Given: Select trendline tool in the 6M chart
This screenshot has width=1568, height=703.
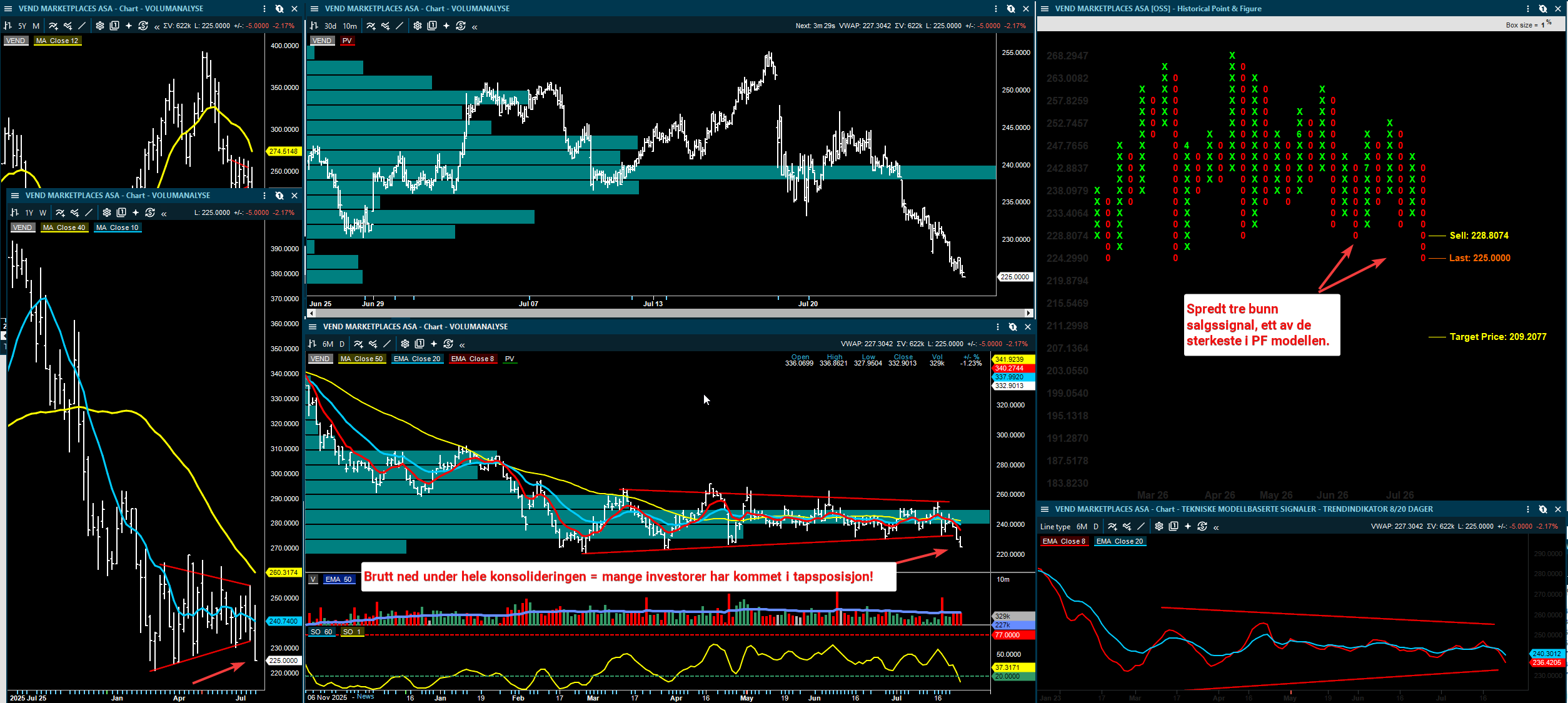Looking at the screenshot, I should click(387, 344).
